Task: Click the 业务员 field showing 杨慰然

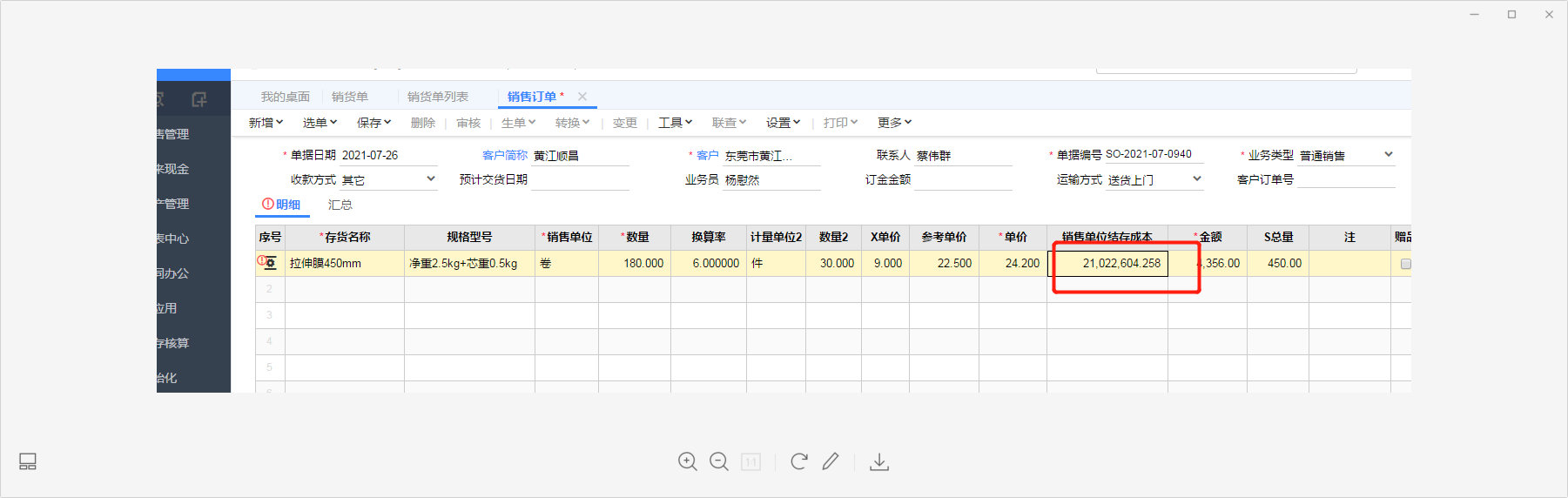Action: pos(771,179)
